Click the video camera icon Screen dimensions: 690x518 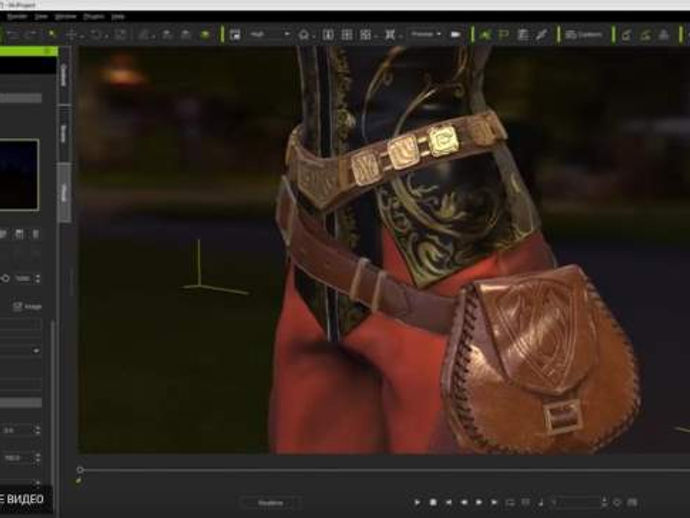455,34
